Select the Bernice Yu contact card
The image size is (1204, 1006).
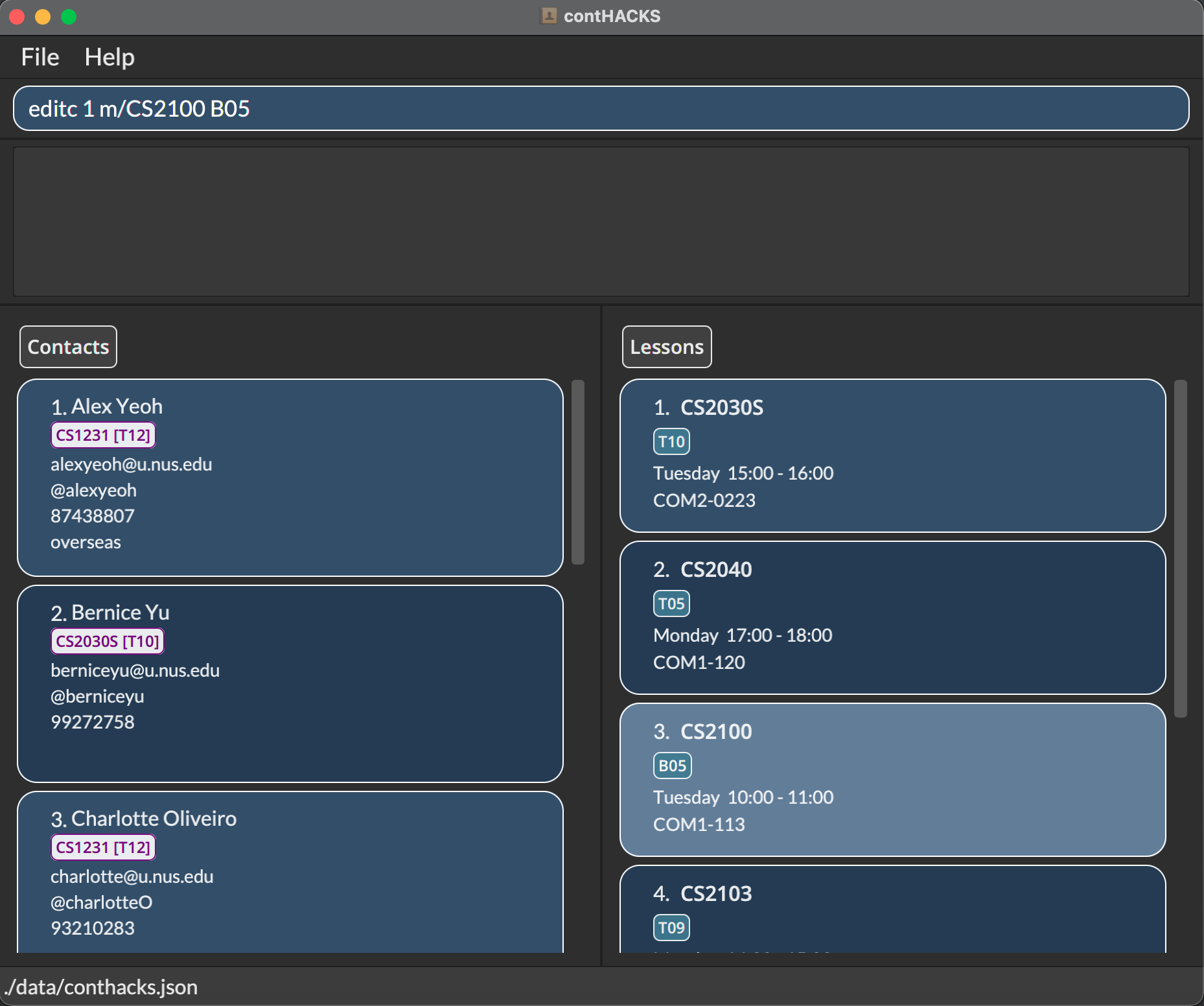(290, 684)
